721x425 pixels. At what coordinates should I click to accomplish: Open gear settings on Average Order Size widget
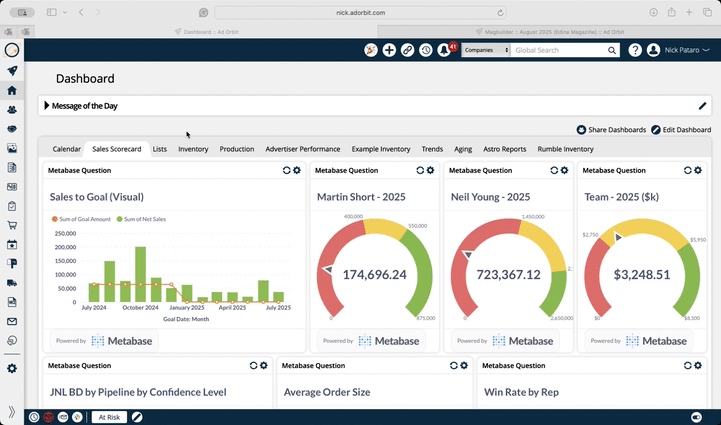pos(464,365)
